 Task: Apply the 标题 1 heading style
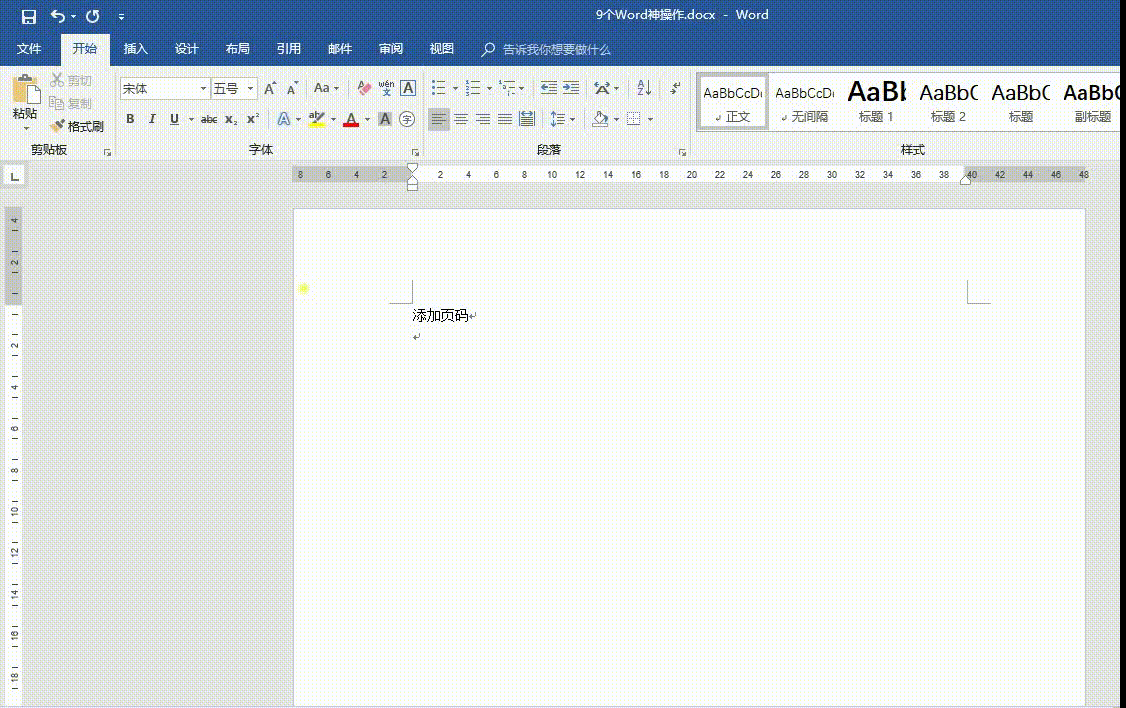click(x=876, y=102)
